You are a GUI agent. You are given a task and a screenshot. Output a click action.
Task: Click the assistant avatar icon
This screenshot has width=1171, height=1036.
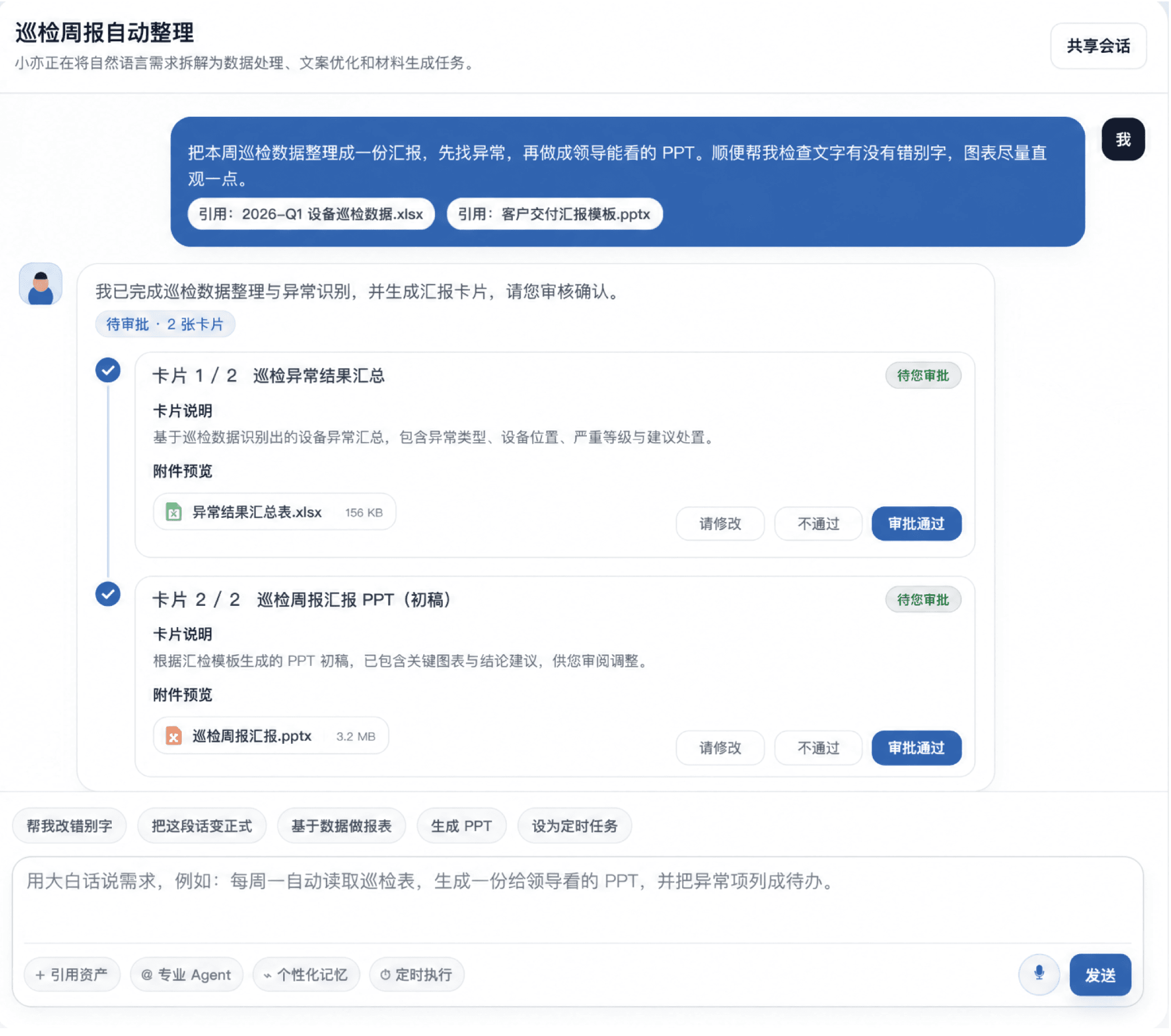[x=41, y=285]
